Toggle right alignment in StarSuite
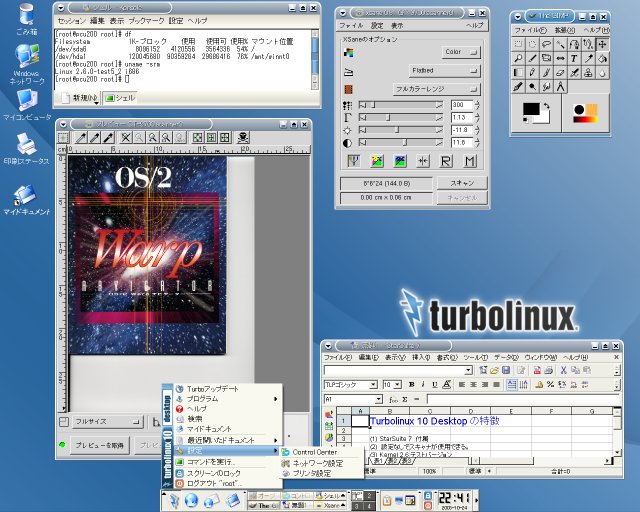Screen dimensions: 640x512 coord(484,385)
